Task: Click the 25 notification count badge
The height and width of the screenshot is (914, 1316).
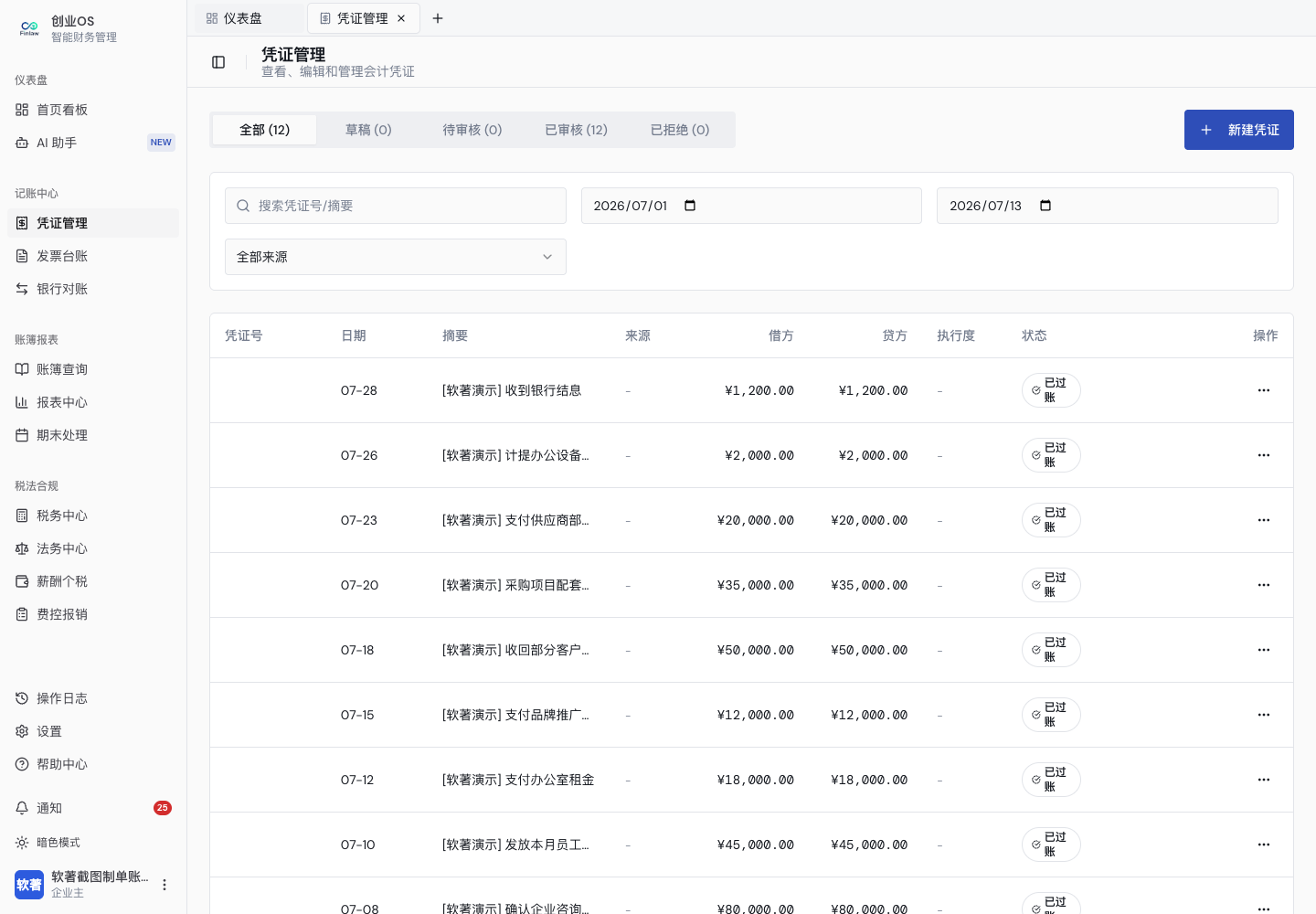Action: [163, 808]
